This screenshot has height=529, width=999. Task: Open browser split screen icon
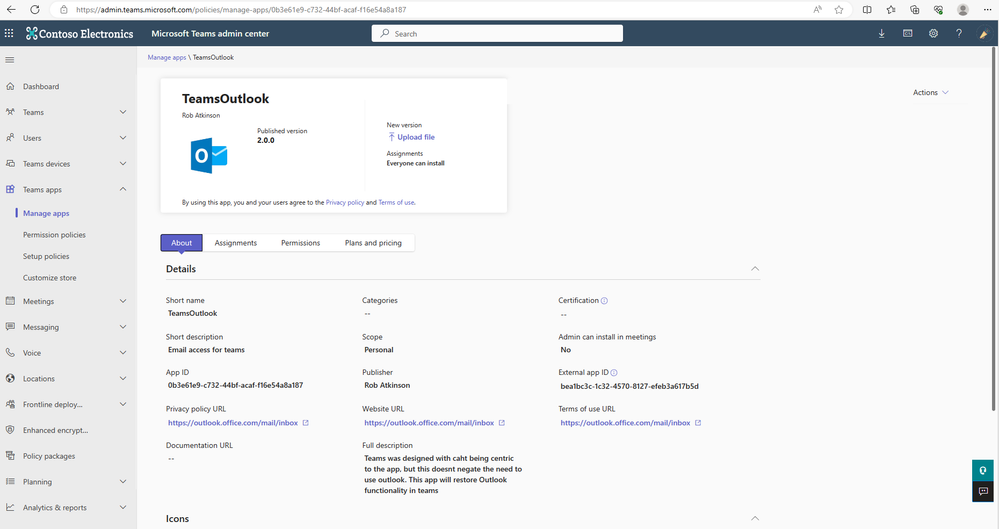click(867, 10)
